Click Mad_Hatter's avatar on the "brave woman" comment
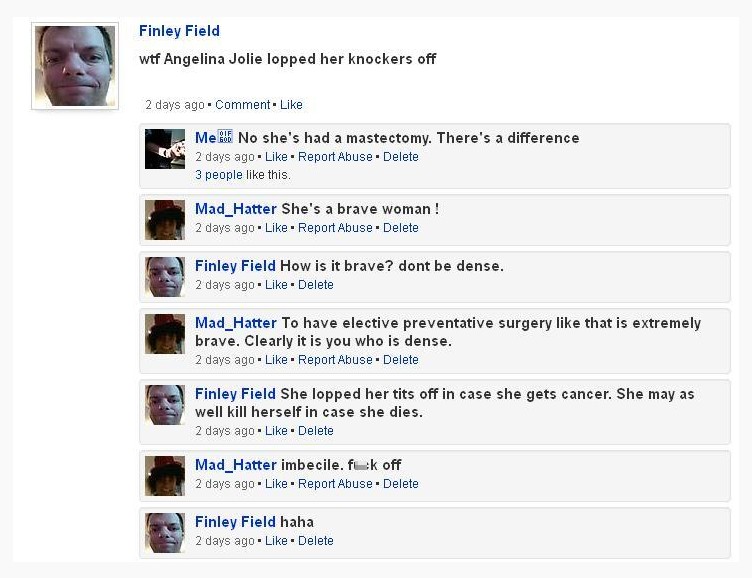Image resolution: width=752 pixels, height=578 pixels. point(165,219)
